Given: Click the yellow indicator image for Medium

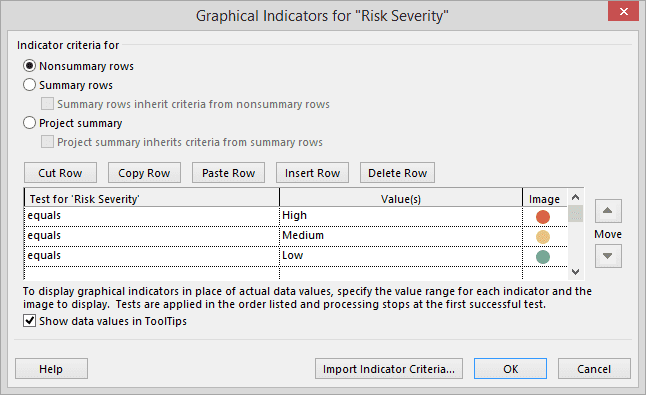Looking at the screenshot, I should pos(543,237).
